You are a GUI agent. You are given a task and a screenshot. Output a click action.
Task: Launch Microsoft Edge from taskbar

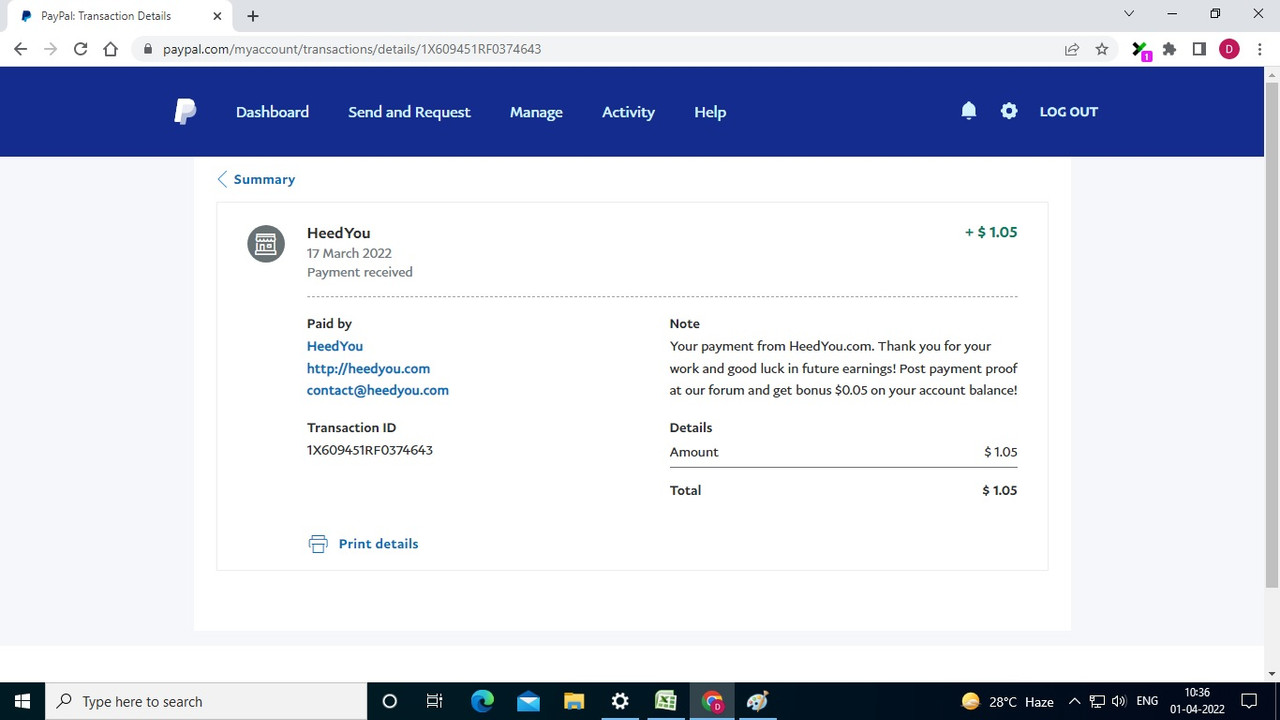click(482, 701)
